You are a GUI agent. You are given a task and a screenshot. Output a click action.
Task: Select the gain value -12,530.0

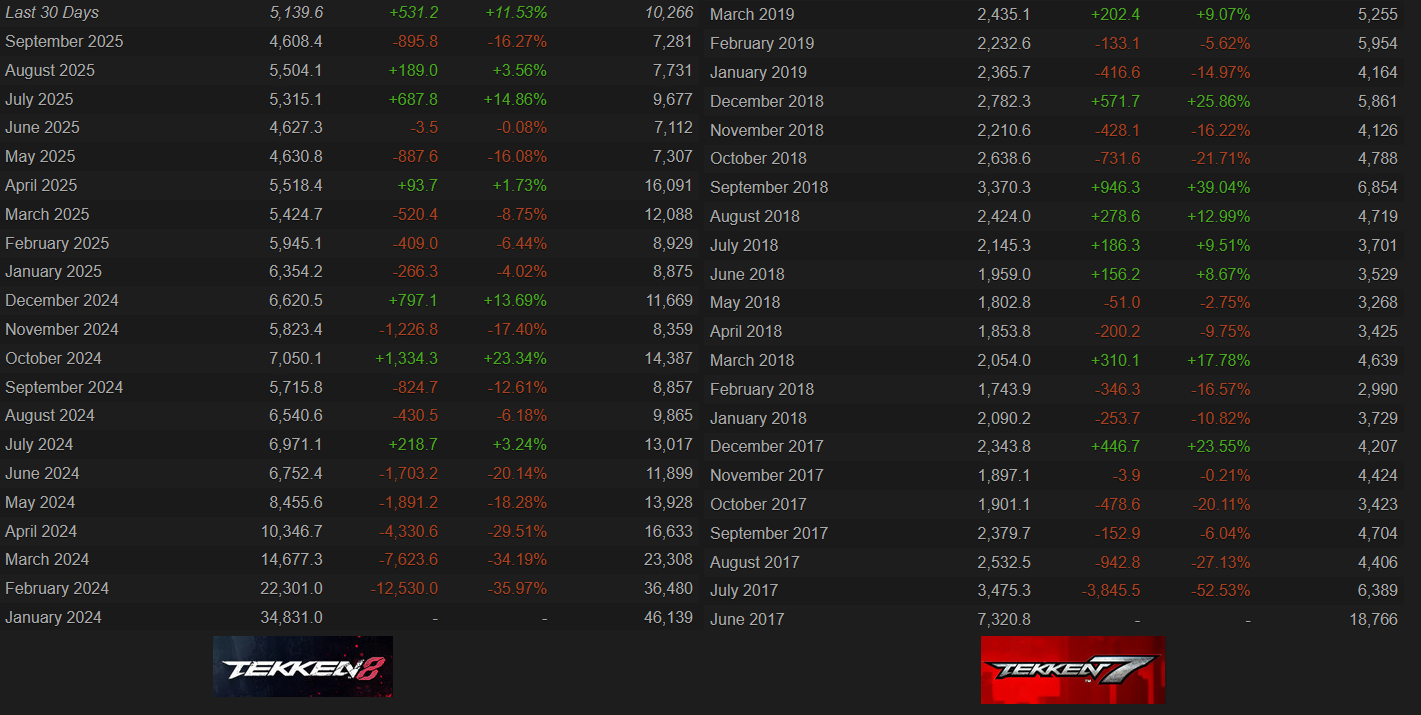point(404,588)
